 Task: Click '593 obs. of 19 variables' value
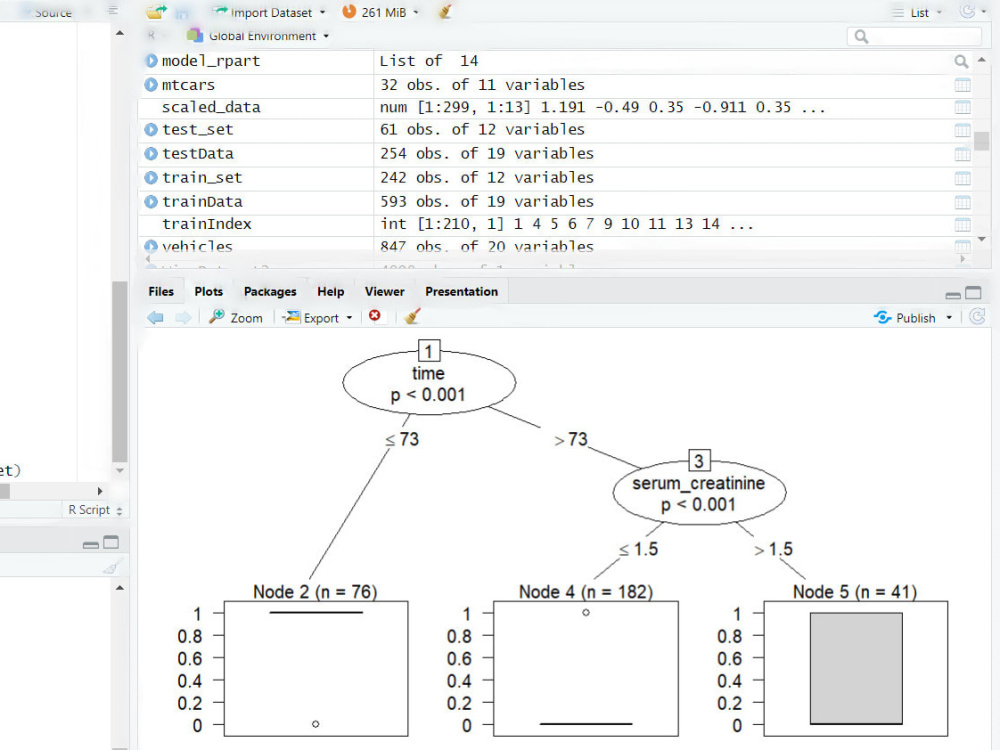[487, 202]
